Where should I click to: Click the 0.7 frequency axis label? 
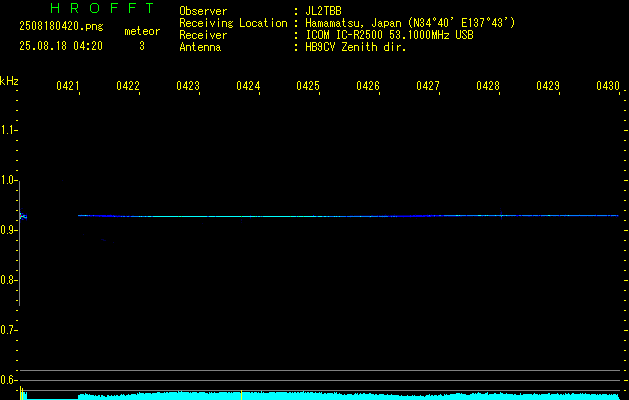[x=8, y=330]
